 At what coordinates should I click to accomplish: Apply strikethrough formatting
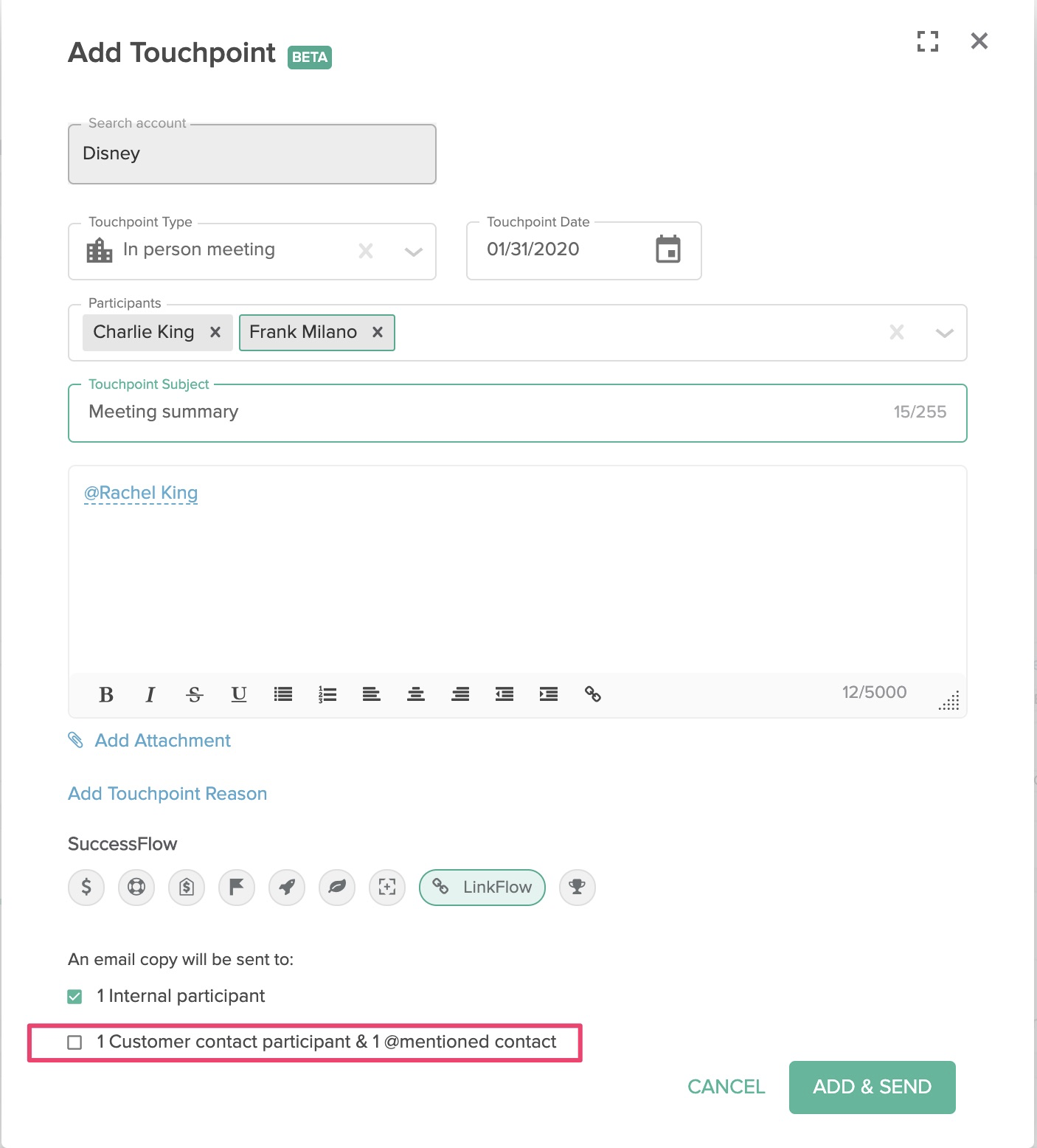point(195,694)
